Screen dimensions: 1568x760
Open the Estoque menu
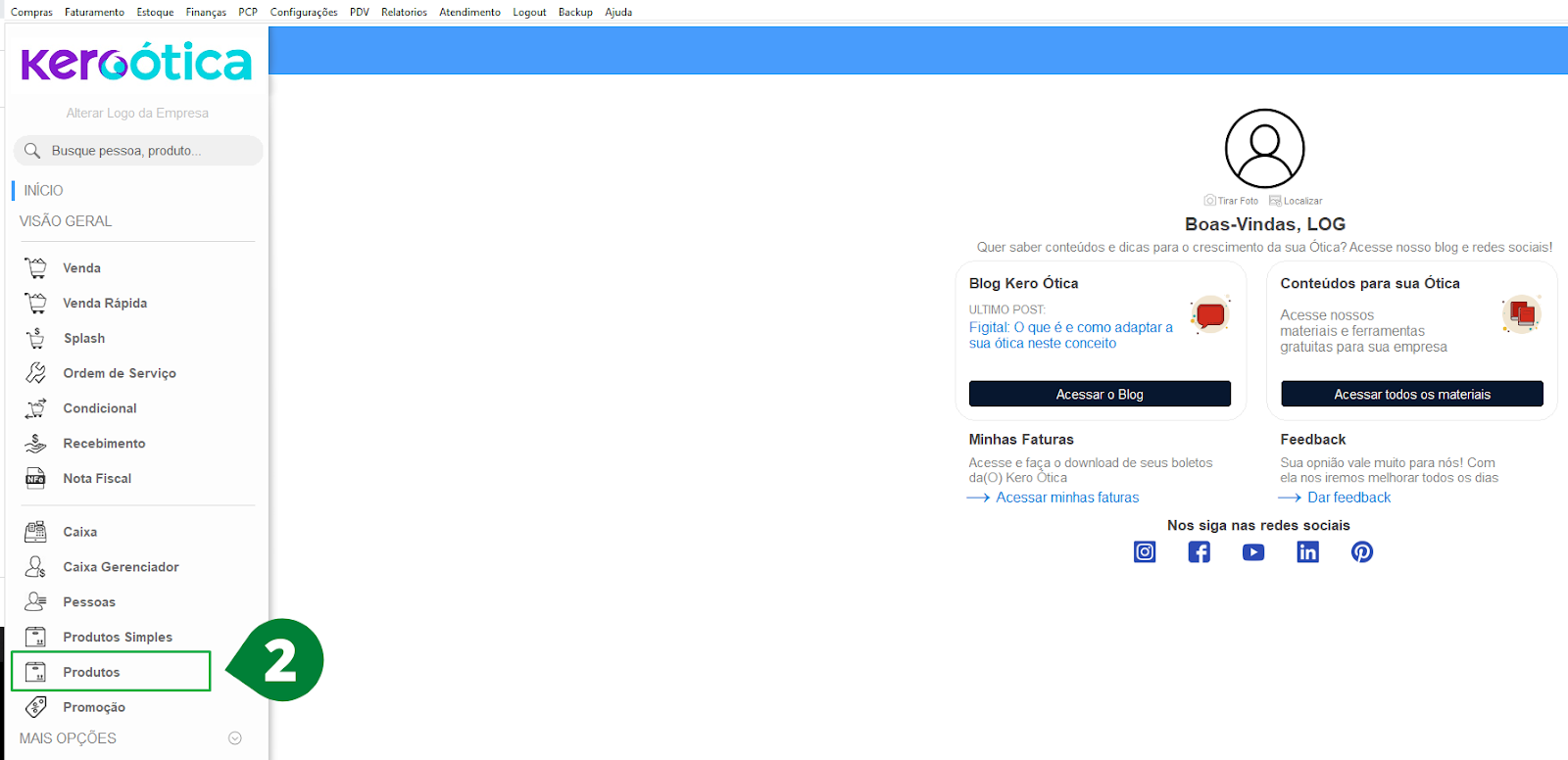155,12
